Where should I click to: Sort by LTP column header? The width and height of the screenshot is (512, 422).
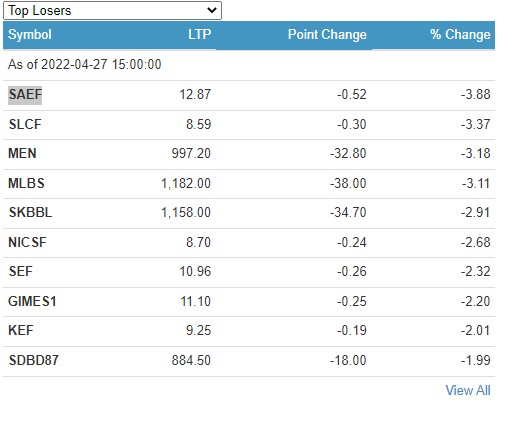pyautogui.click(x=199, y=35)
